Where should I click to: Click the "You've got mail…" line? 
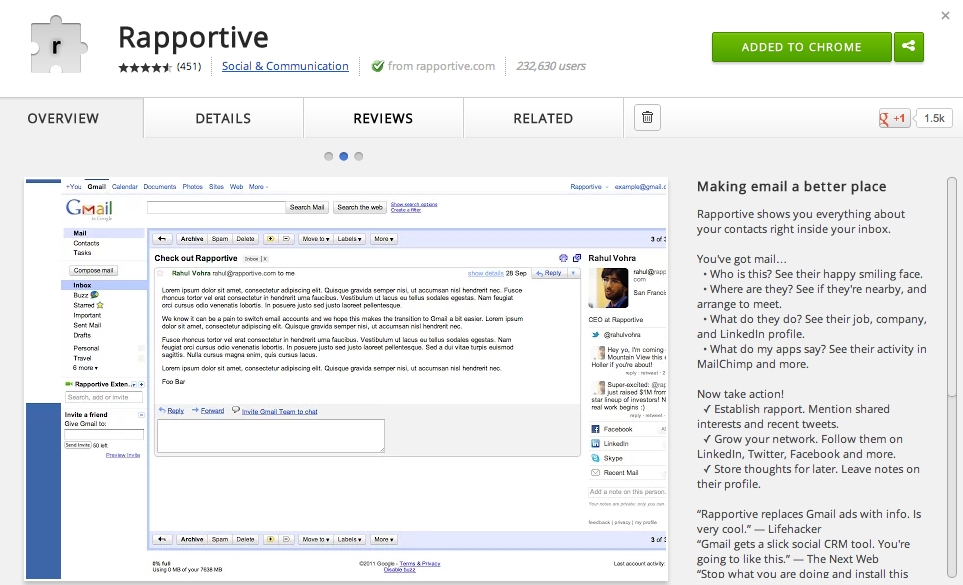[x=741, y=259]
